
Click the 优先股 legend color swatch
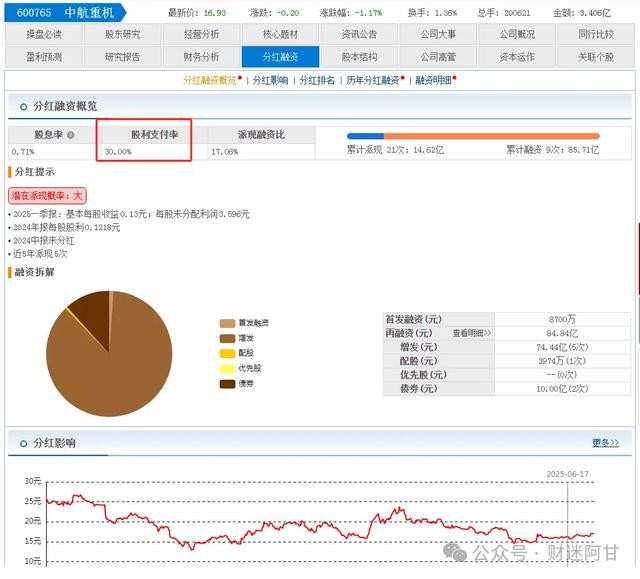(x=227, y=369)
